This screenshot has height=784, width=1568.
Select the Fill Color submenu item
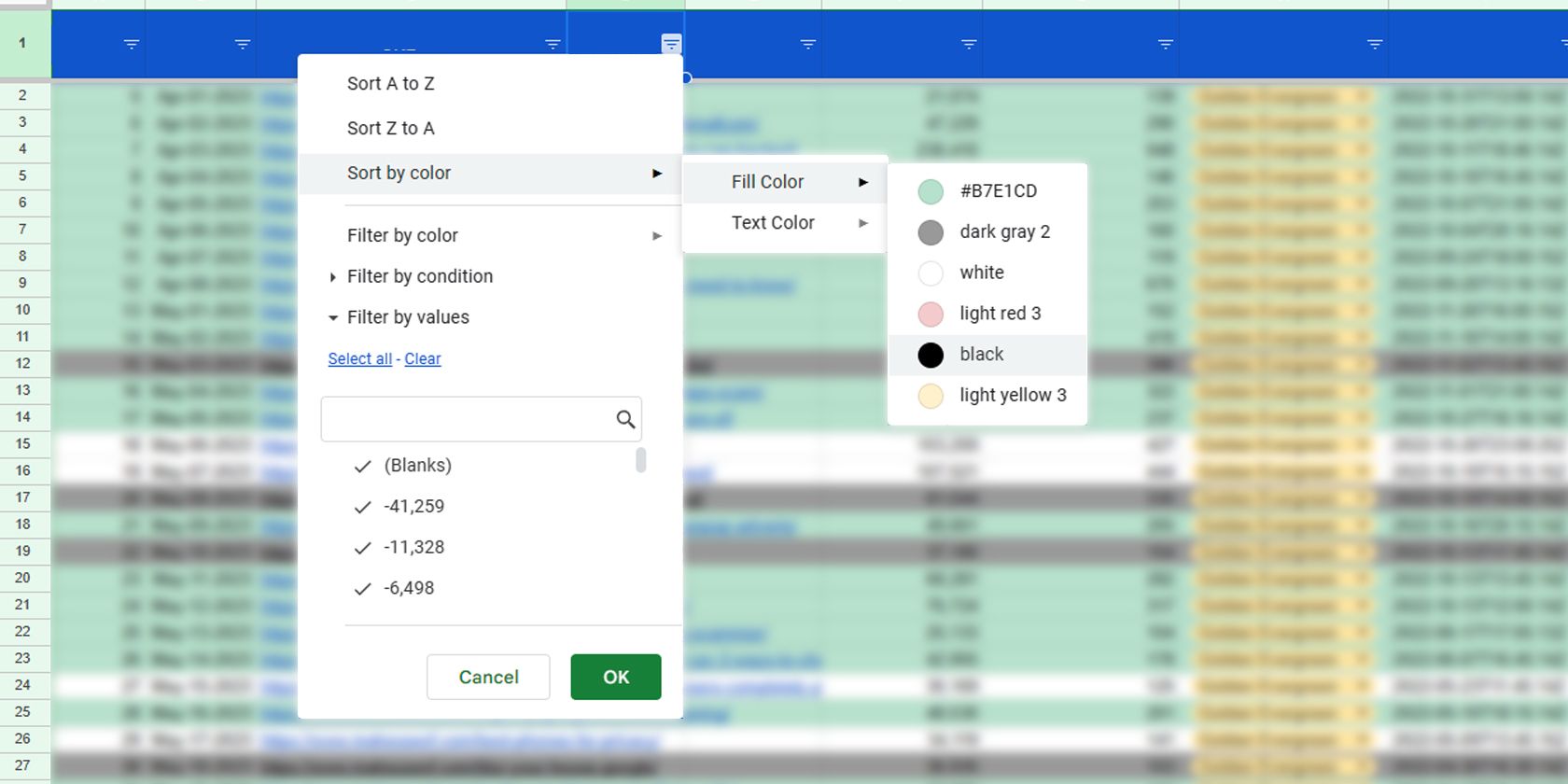pyautogui.click(x=784, y=182)
